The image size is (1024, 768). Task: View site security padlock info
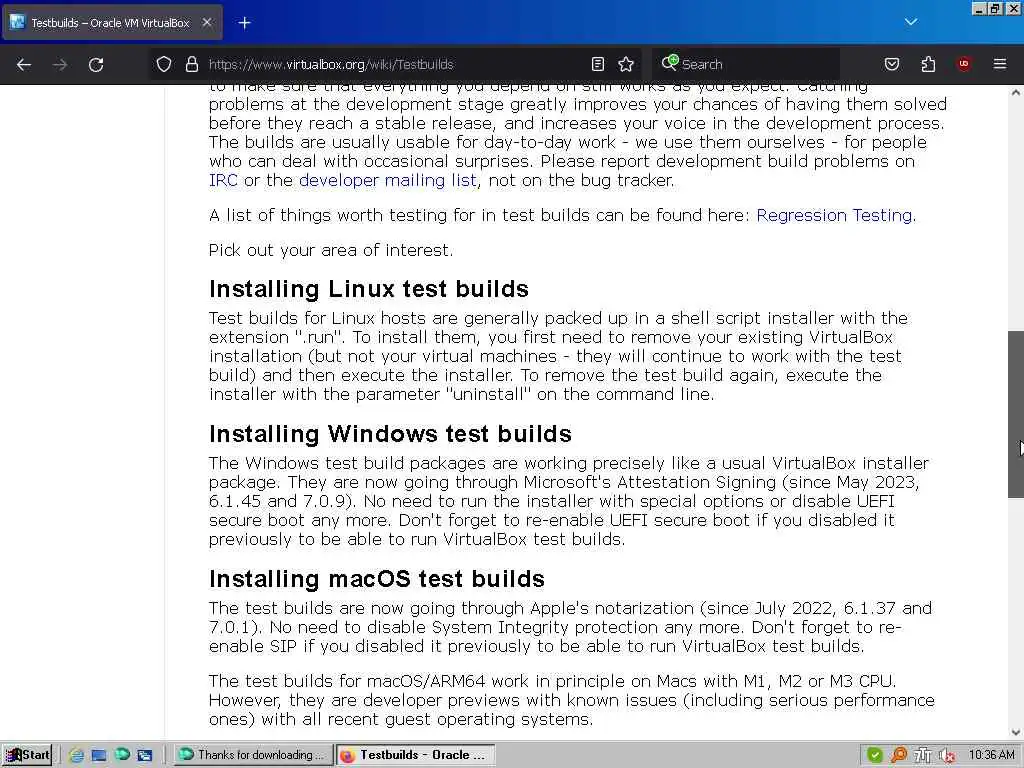191,64
